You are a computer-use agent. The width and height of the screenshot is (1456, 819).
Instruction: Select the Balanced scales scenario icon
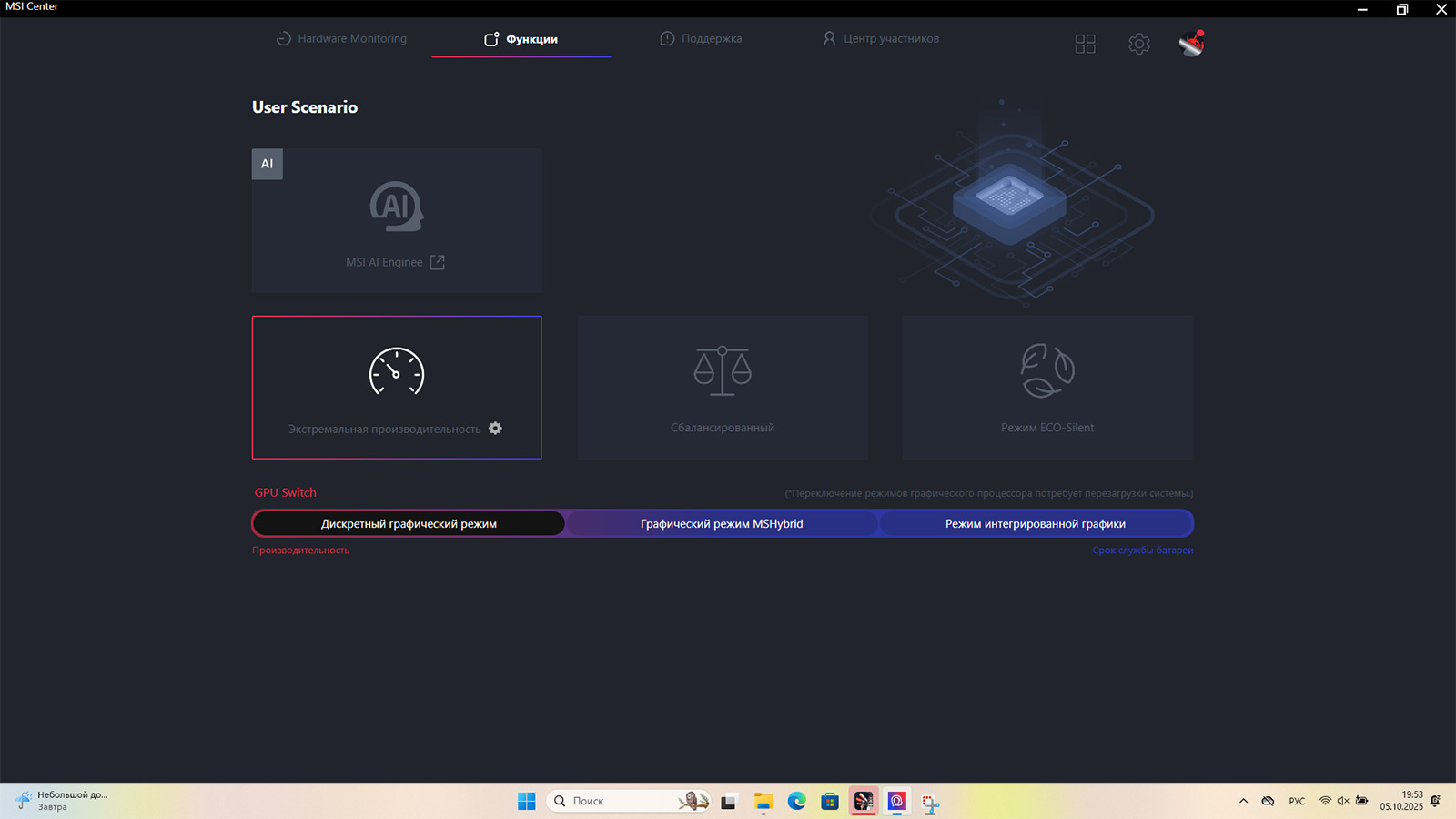[x=722, y=370]
